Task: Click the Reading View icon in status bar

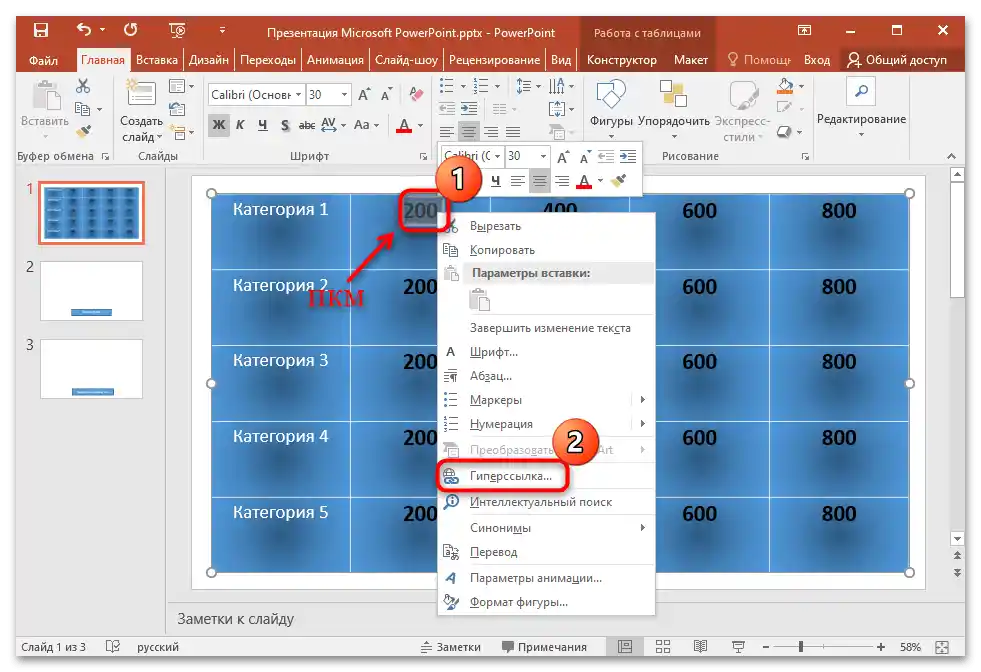Action: pyautogui.click(x=700, y=646)
